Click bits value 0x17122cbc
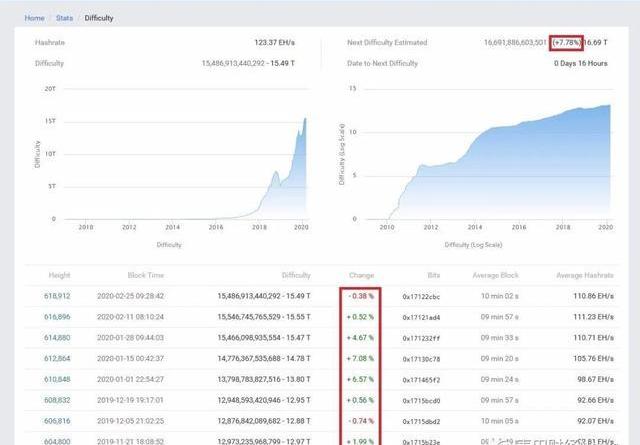 [x=423, y=297]
